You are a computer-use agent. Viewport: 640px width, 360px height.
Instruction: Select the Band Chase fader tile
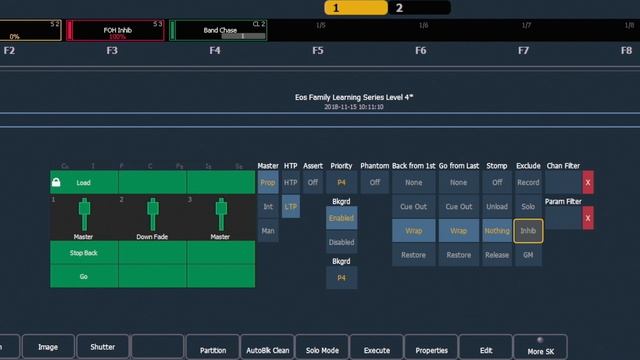(x=218, y=30)
